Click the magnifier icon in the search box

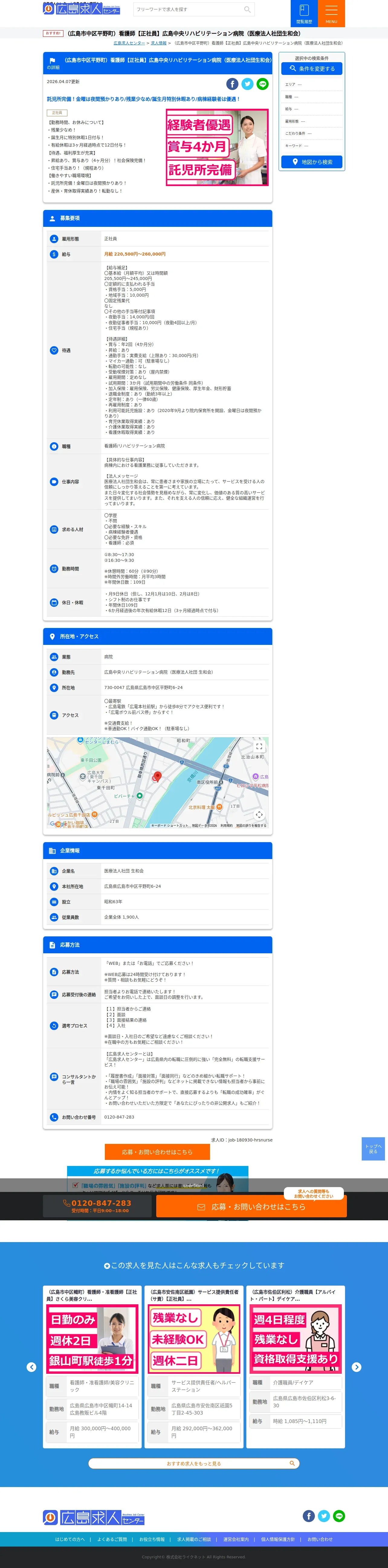[247, 10]
